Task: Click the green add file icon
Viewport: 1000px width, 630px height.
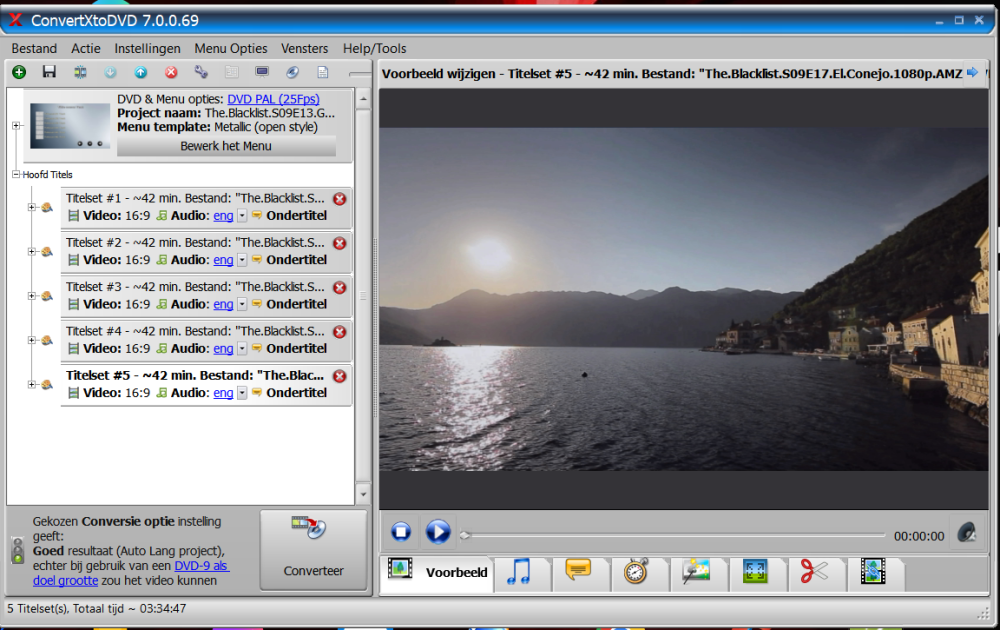Action: tap(19, 72)
